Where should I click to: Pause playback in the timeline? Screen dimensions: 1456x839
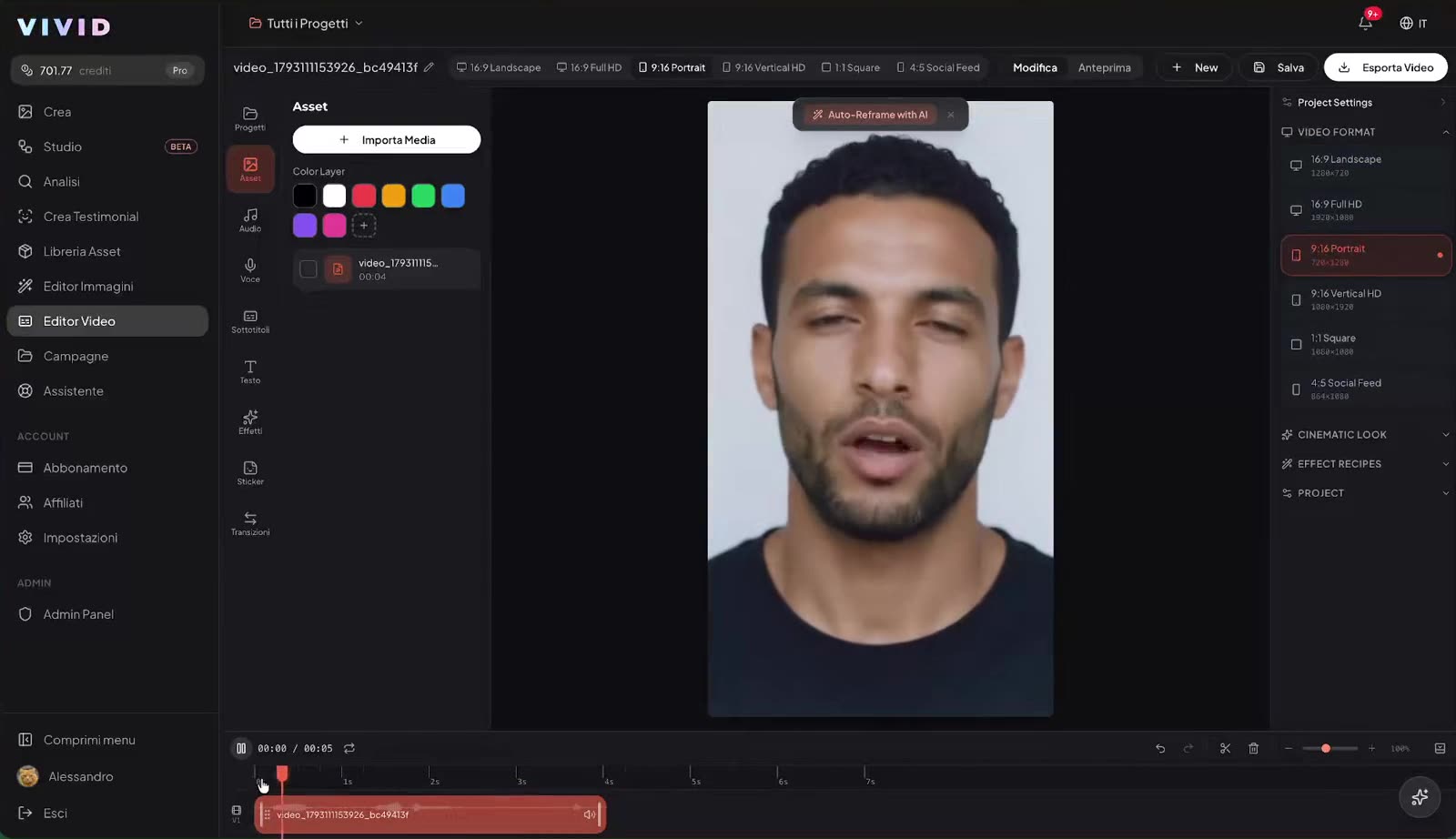[241, 748]
